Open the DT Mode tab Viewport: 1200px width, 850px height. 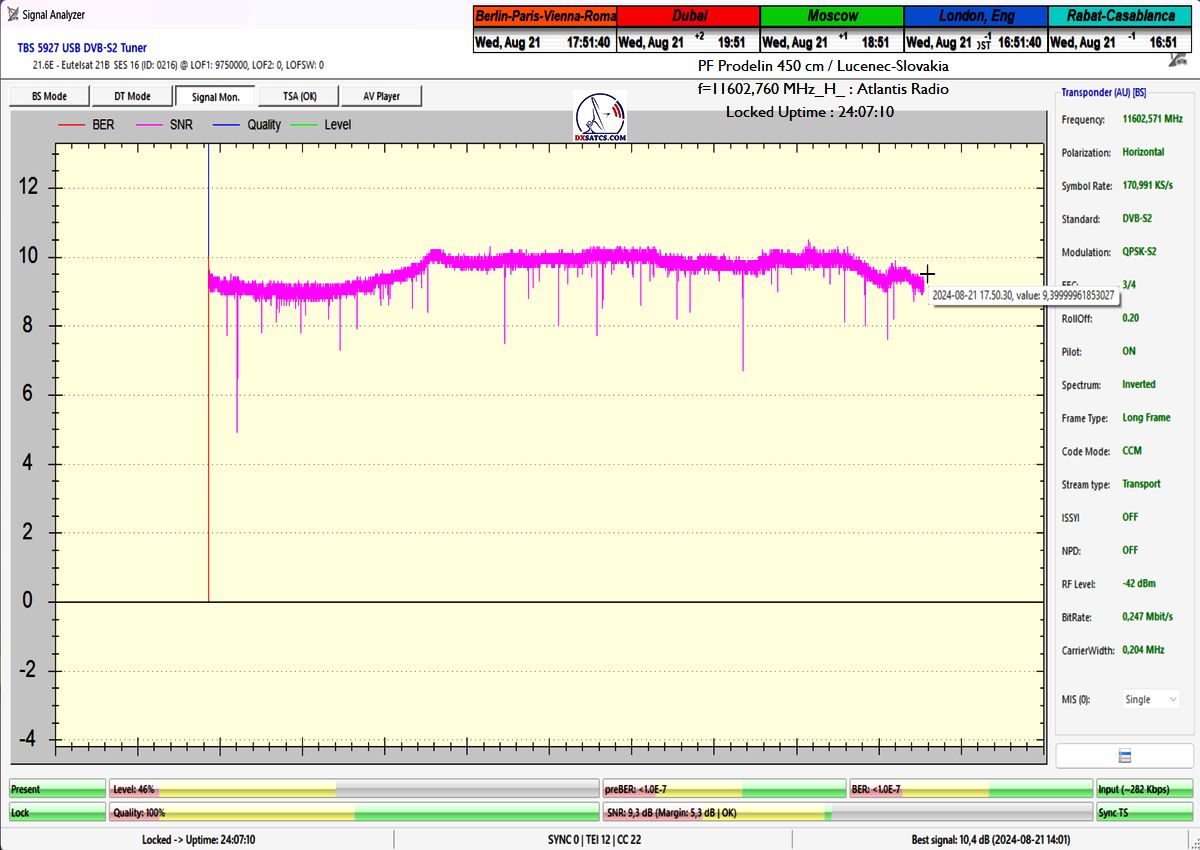pyautogui.click(x=132, y=96)
